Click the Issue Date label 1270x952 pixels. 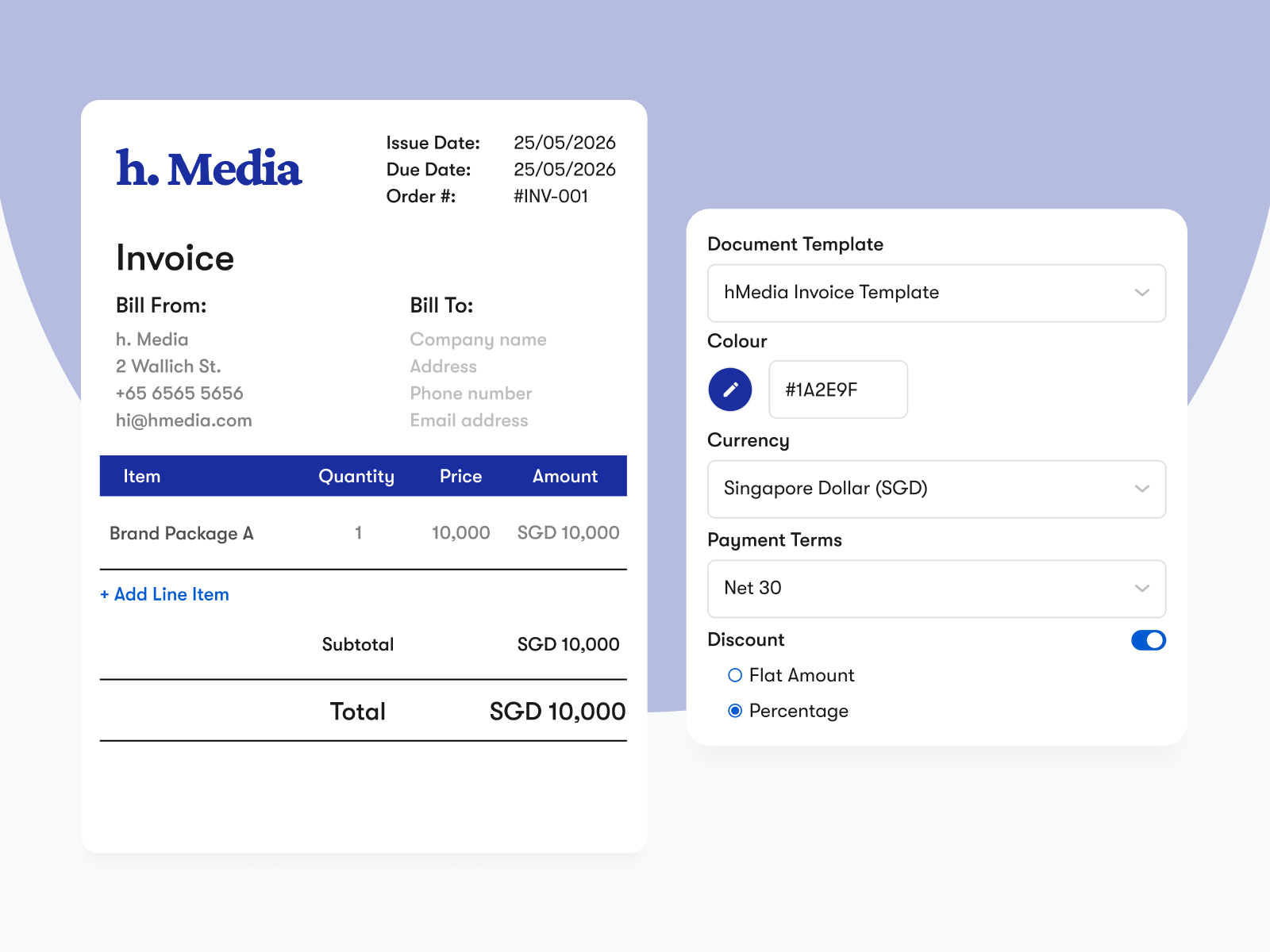click(433, 143)
